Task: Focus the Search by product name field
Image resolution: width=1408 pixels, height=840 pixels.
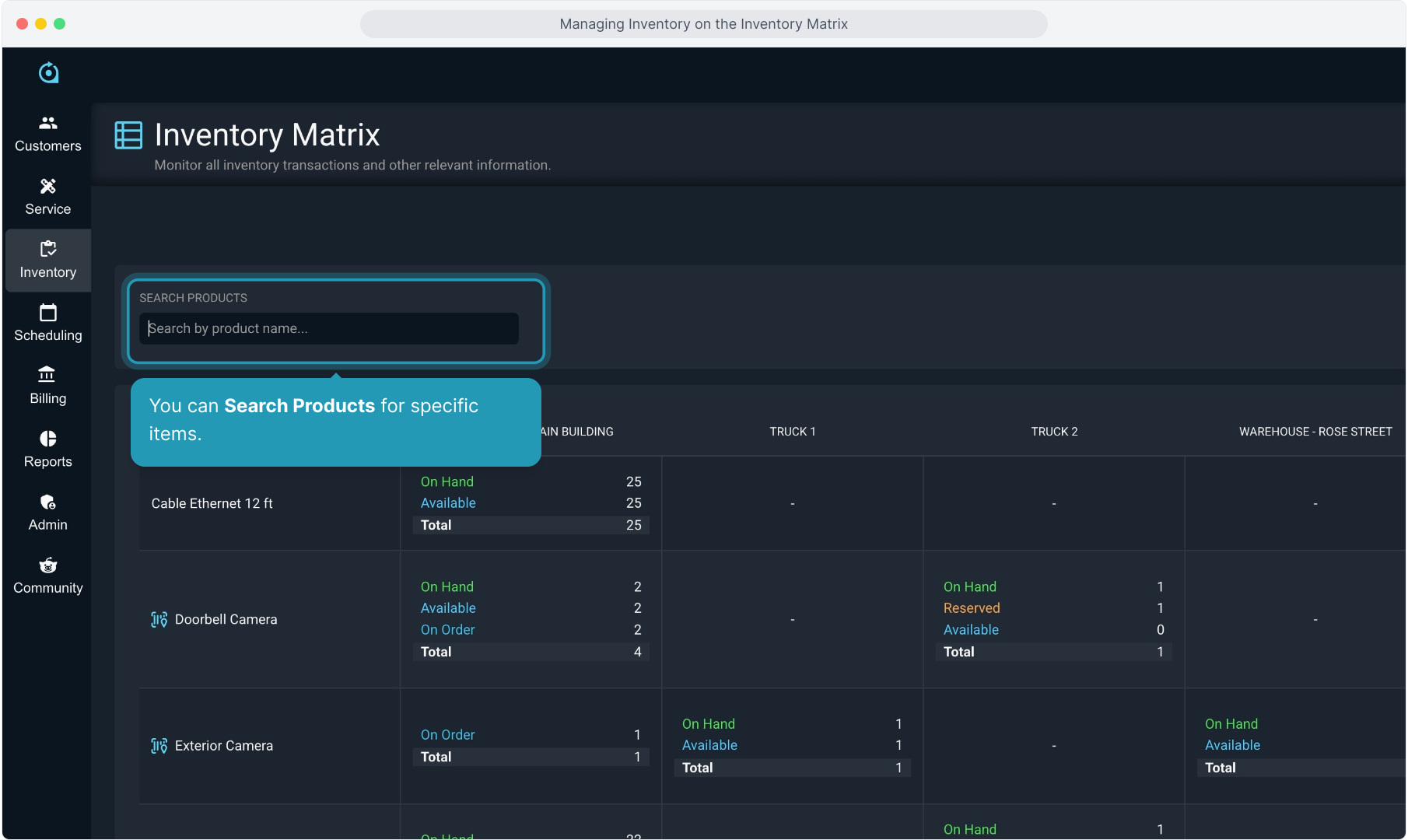Action: click(329, 328)
